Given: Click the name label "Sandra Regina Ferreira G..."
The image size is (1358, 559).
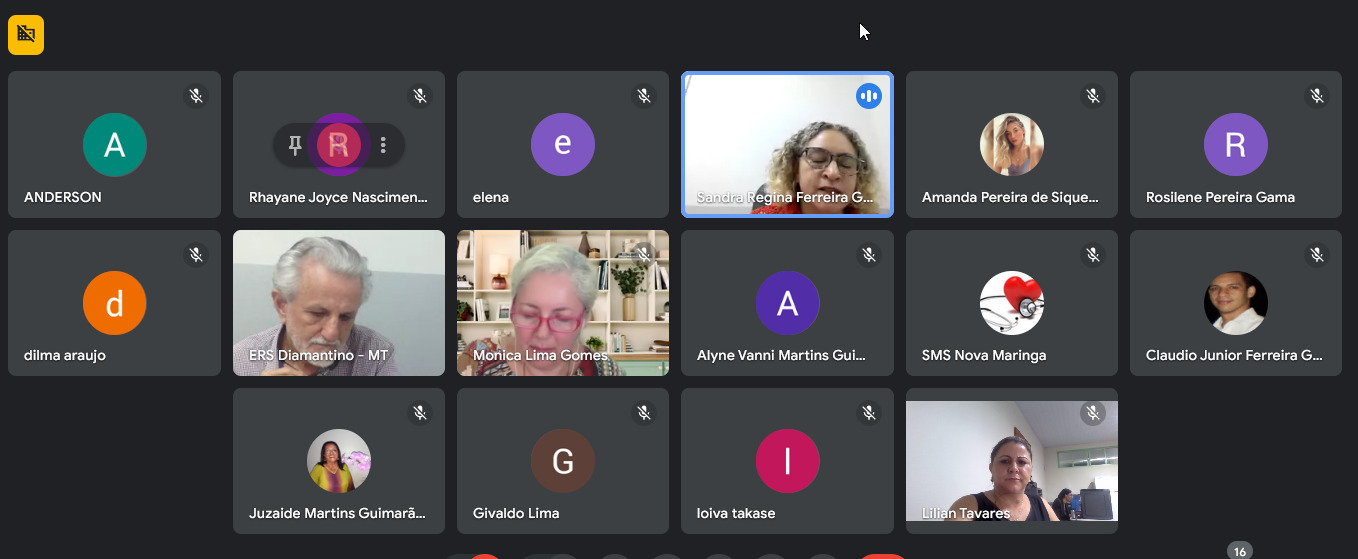Looking at the screenshot, I should [785, 197].
